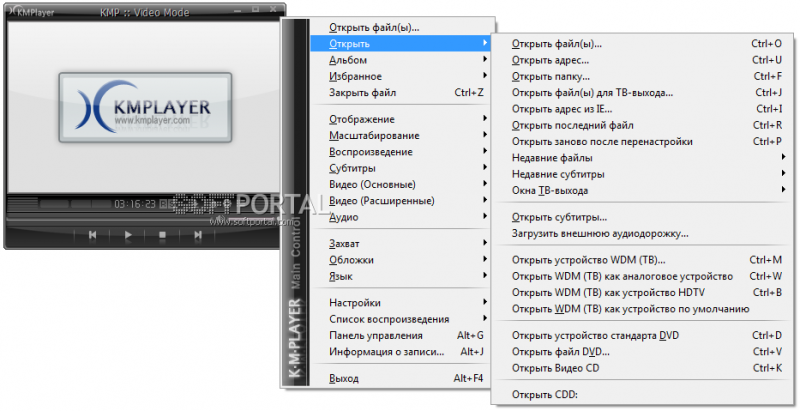
Task: Expand the 'Избранное' submenu
Action: coord(399,76)
